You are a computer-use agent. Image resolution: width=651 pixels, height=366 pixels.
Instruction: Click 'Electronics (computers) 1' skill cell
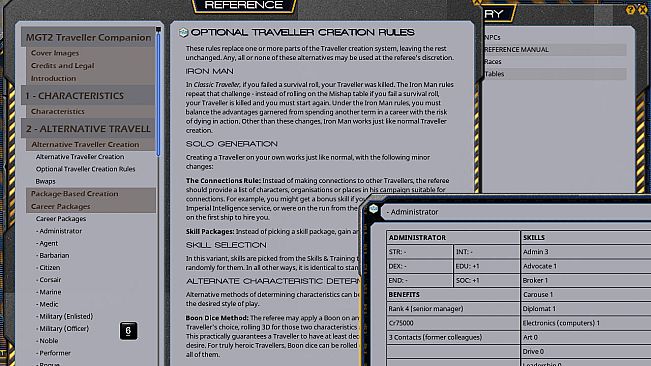586,323
